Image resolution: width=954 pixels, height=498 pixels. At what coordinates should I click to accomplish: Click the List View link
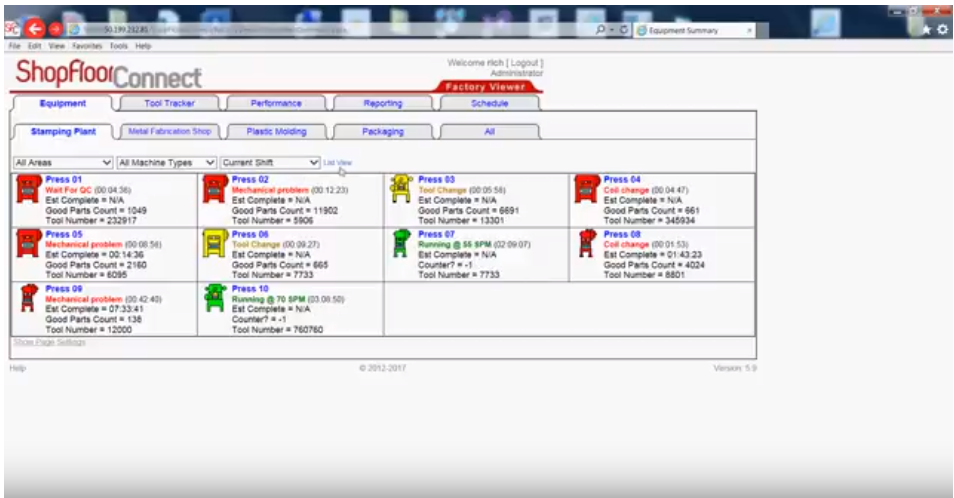pyautogui.click(x=337, y=162)
